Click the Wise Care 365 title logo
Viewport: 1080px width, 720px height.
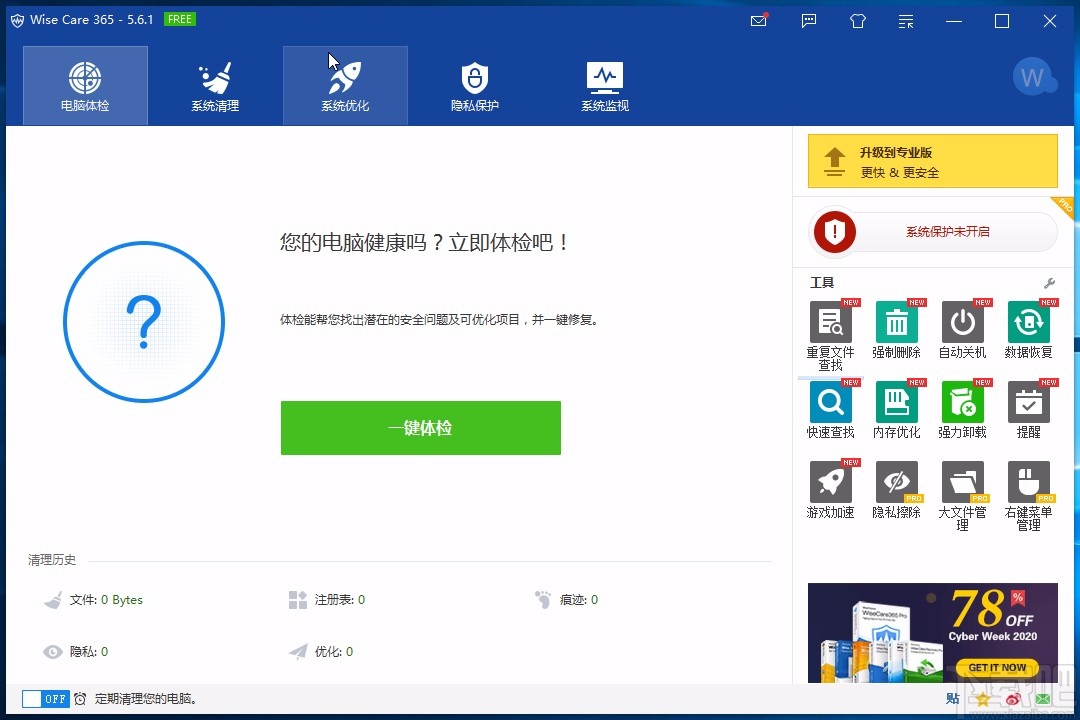point(17,21)
